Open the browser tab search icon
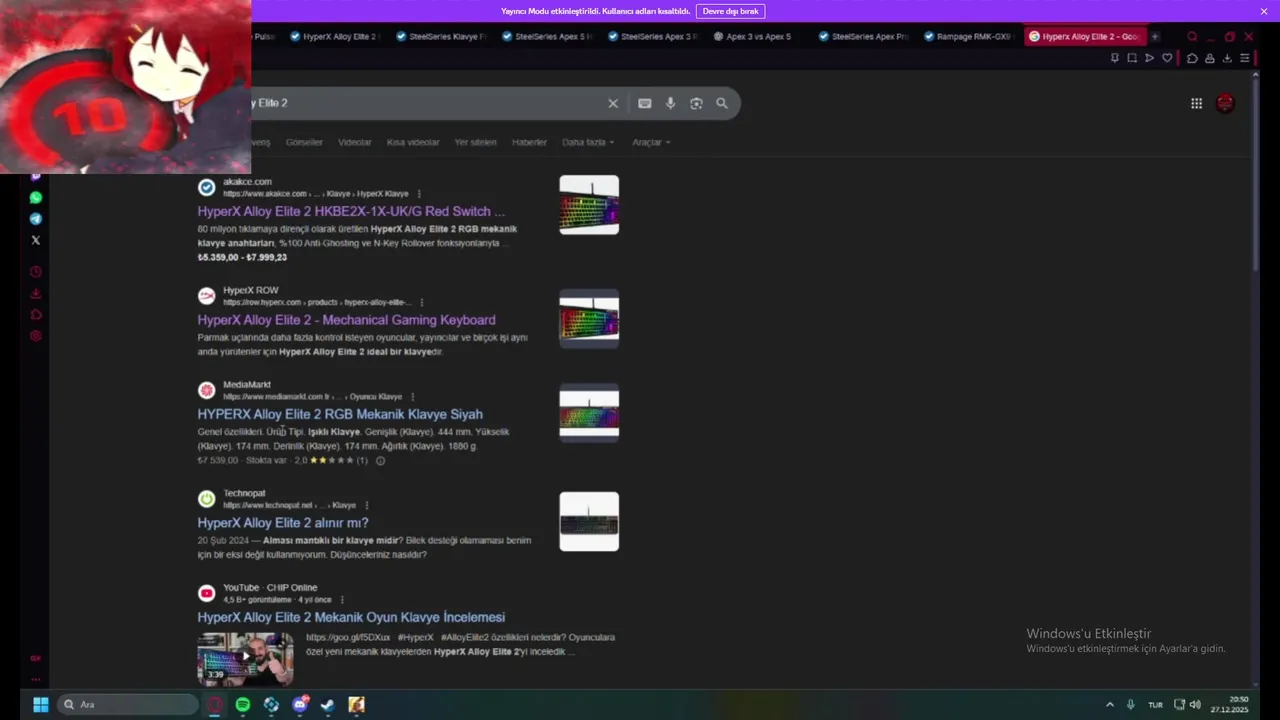 click(1192, 37)
